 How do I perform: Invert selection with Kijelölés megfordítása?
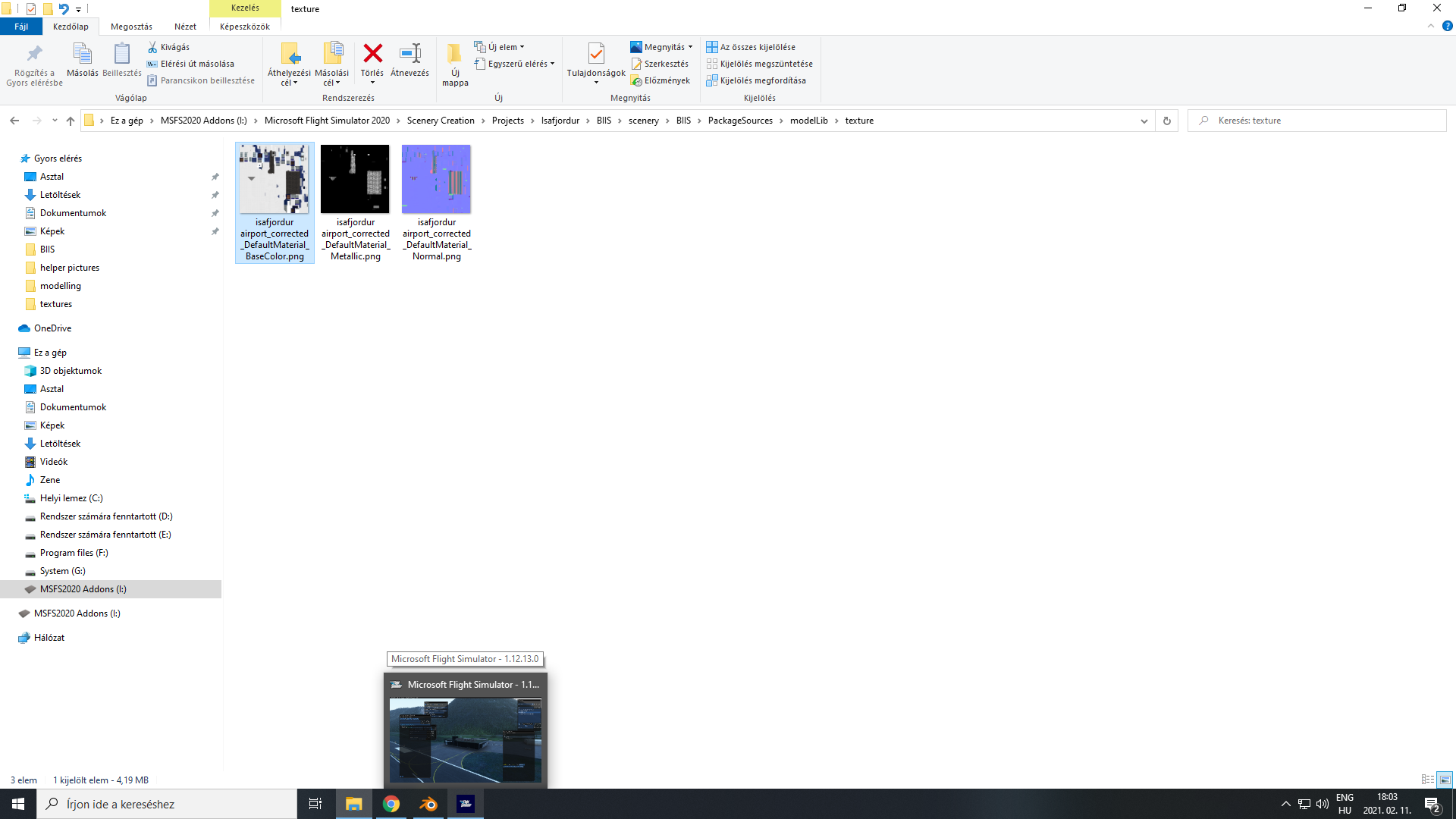(x=756, y=80)
